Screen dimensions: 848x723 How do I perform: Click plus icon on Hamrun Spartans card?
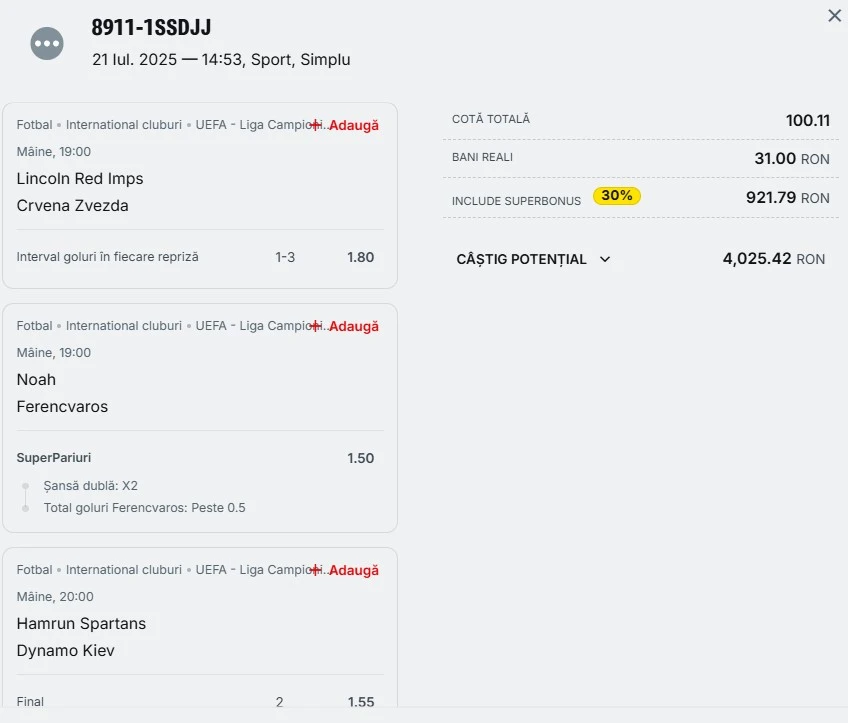click(316, 571)
